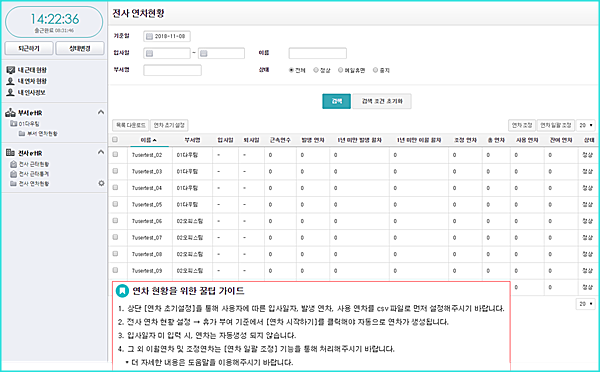Click the 부서 eHR organization icon
The image size is (600, 372).
(x=10, y=113)
